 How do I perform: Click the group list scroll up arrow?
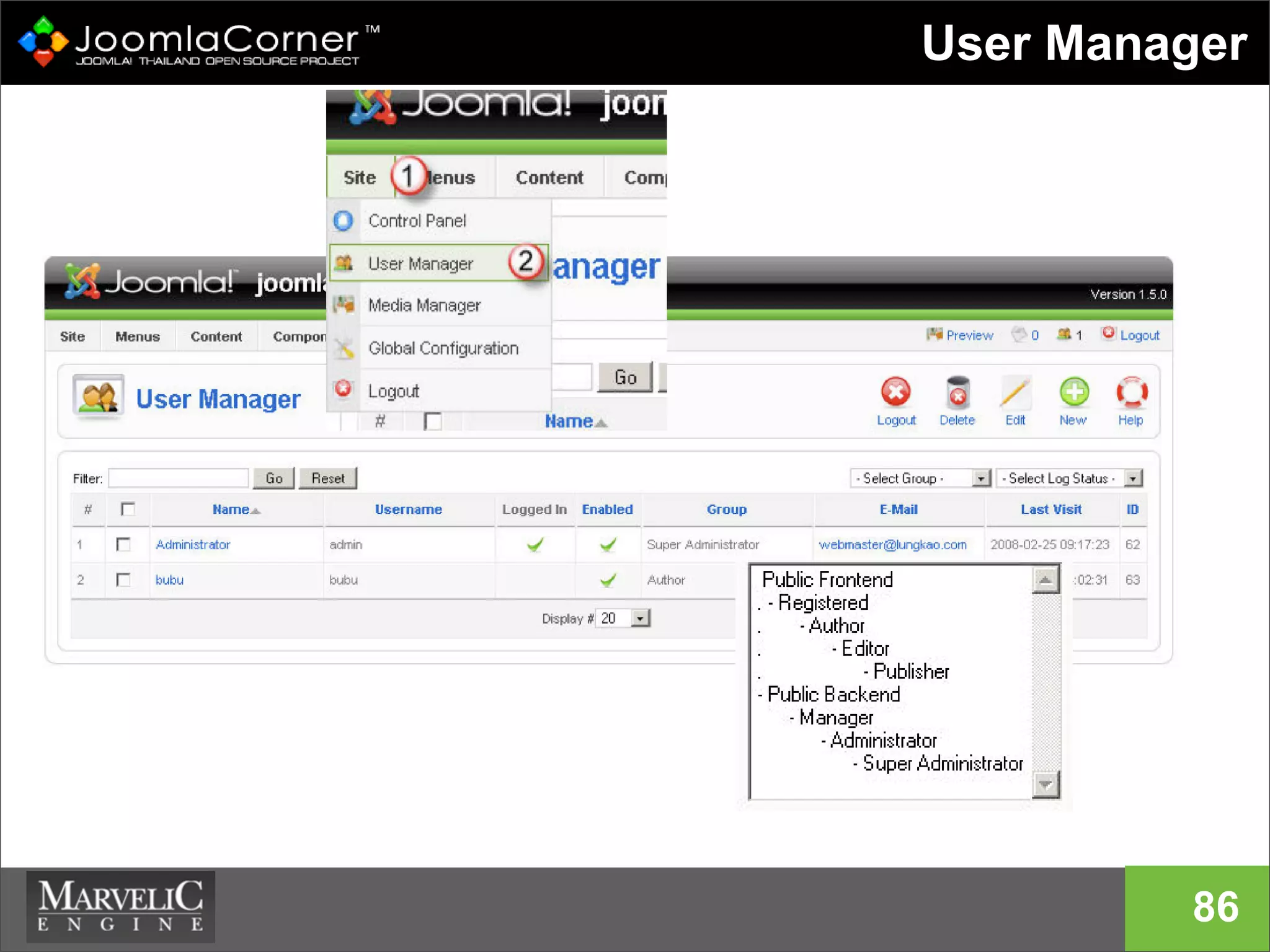(1046, 580)
